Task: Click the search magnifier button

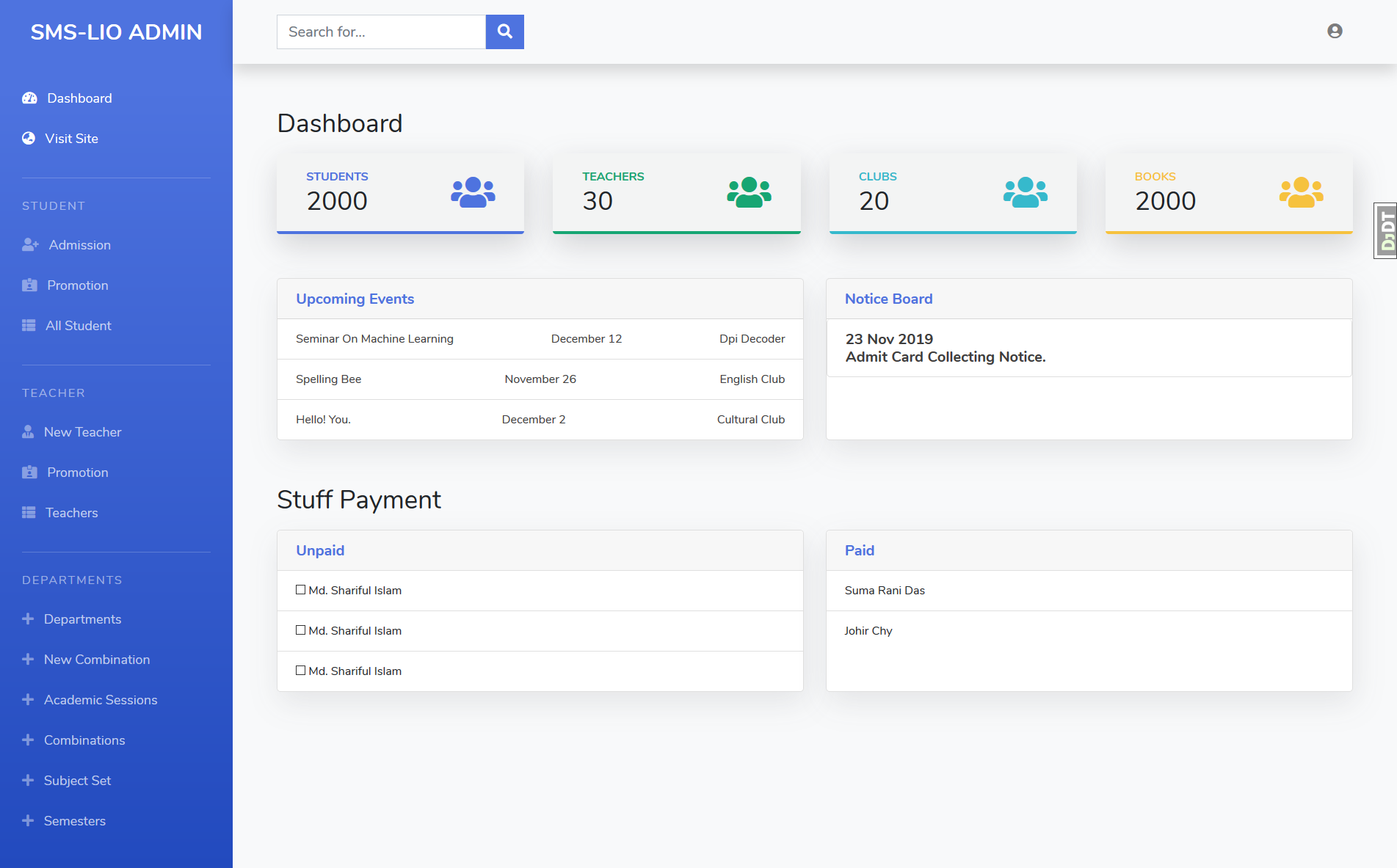Action: point(504,32)
